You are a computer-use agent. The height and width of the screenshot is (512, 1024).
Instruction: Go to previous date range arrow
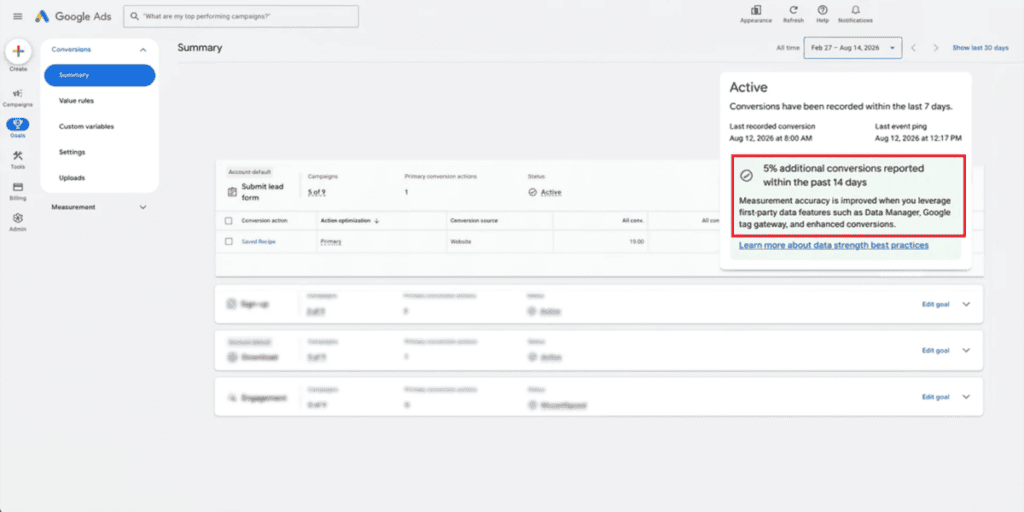(x=914, y=48)
